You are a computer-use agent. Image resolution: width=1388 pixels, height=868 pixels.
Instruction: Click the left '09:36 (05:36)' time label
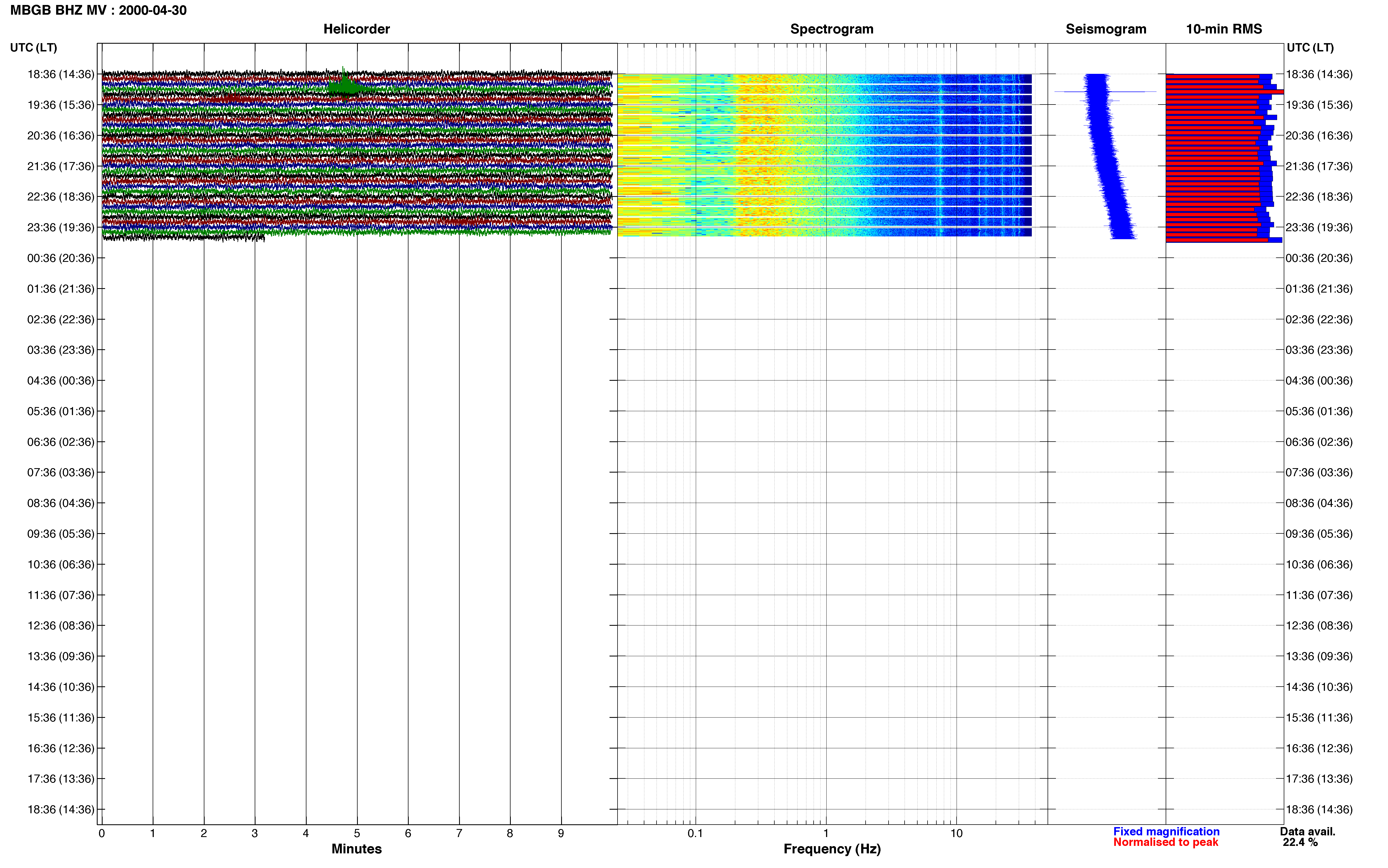(61, 534)
